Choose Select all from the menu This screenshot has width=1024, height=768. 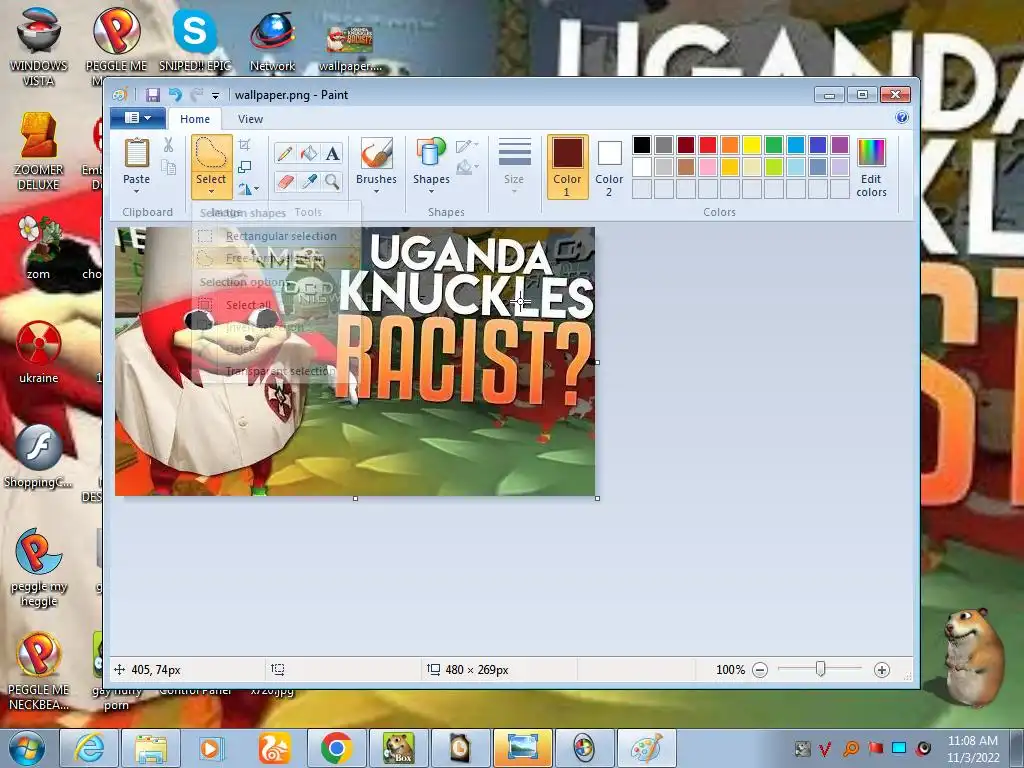[276, 305]
